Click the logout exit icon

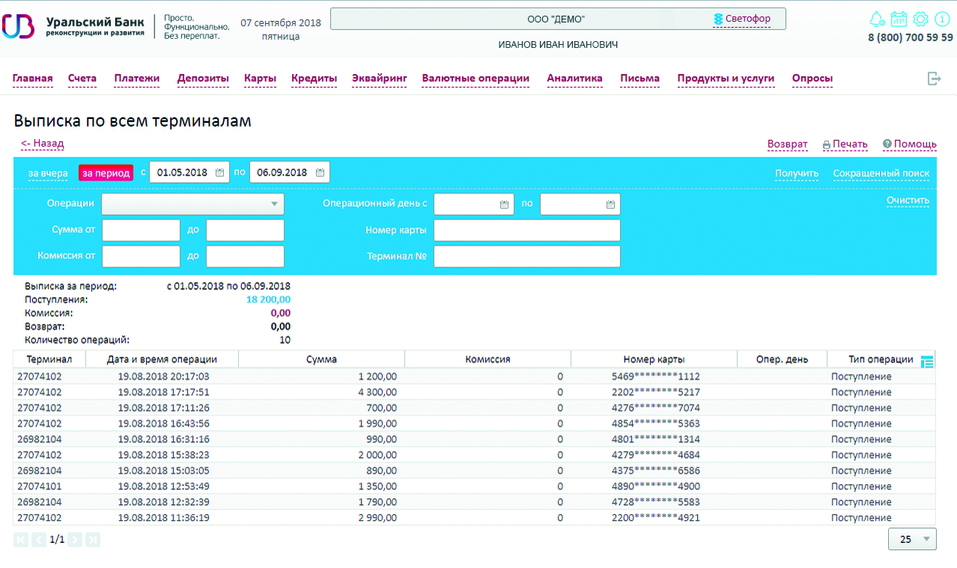tap(934, 78)
